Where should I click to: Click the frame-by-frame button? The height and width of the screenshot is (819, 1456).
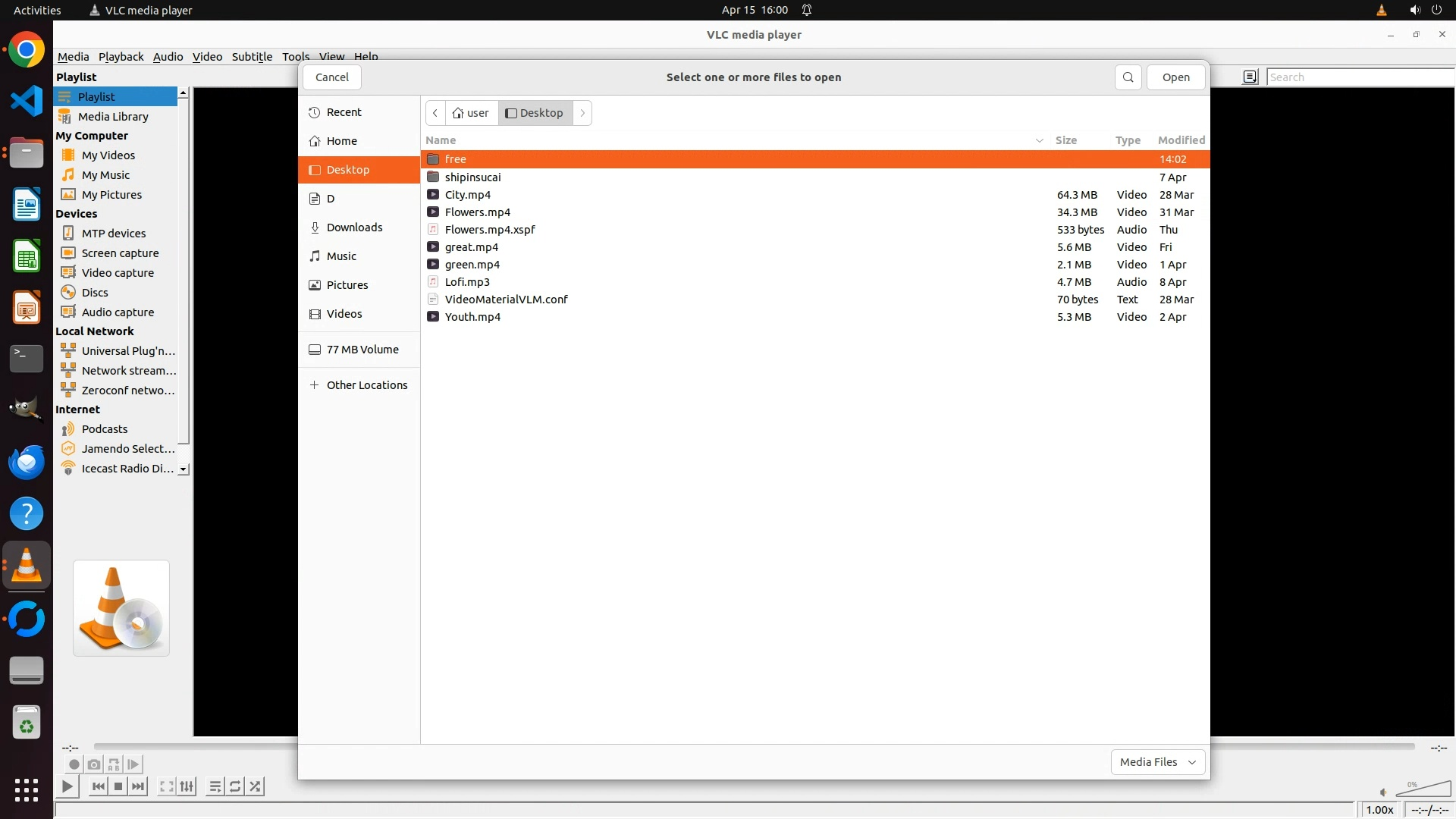[x=133, y=764]
